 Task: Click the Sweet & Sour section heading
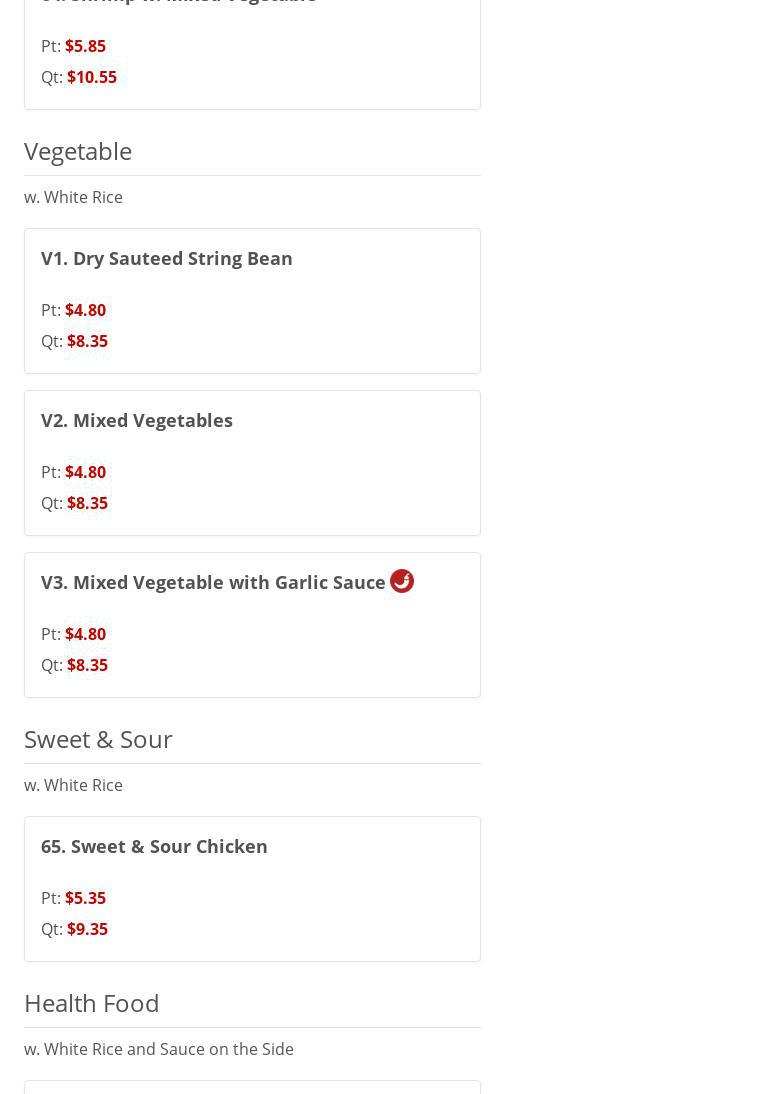click(x=98, y=739)
